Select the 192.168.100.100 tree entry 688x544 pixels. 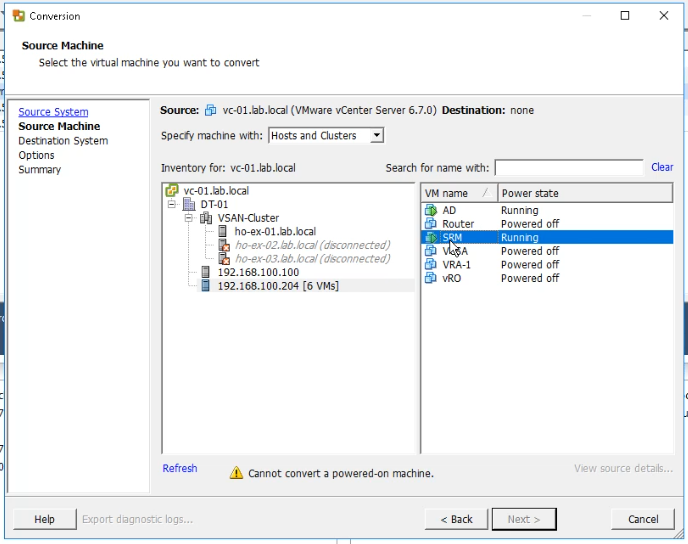(258, 272)
